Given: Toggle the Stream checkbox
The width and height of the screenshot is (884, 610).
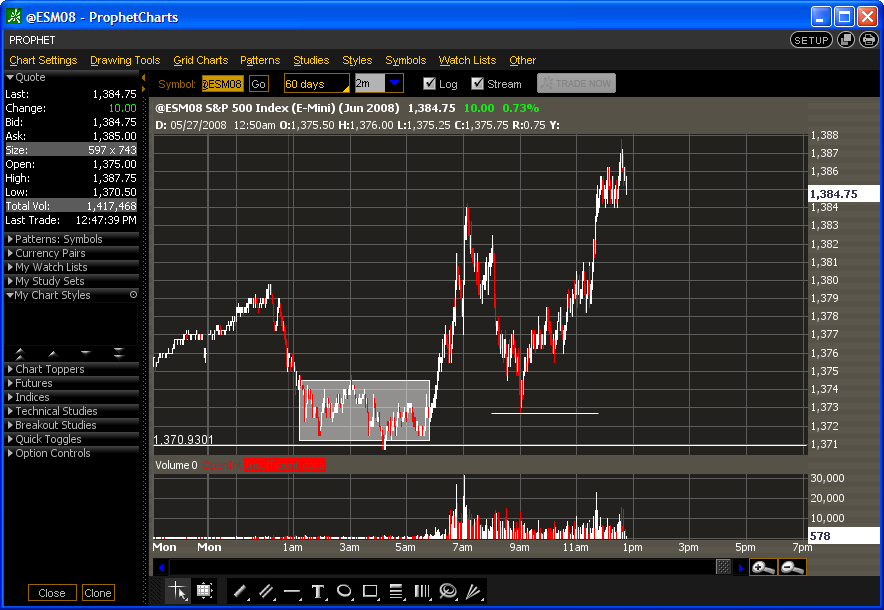Looking at the screenshot, I should coord(478,83).
